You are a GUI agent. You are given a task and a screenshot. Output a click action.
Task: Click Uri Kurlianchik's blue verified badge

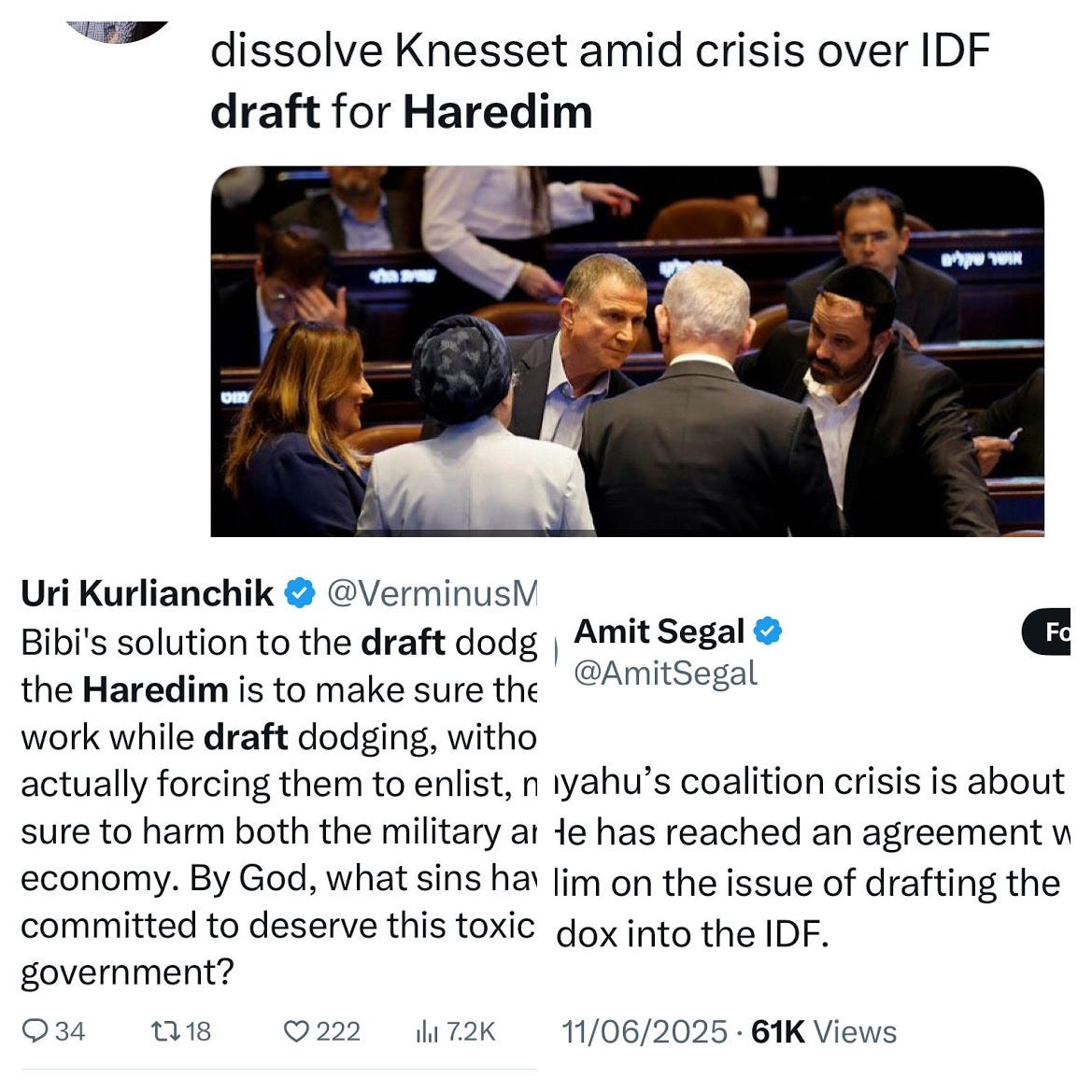click(x=300, y=593)
